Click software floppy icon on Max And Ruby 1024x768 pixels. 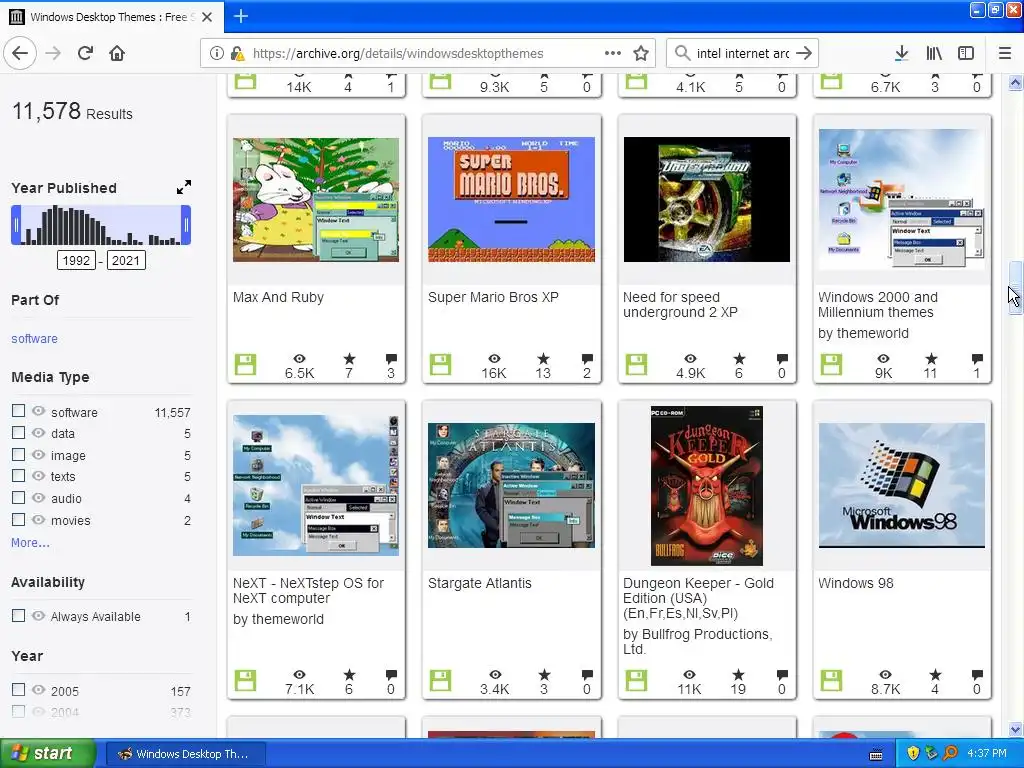coord(246,364)
